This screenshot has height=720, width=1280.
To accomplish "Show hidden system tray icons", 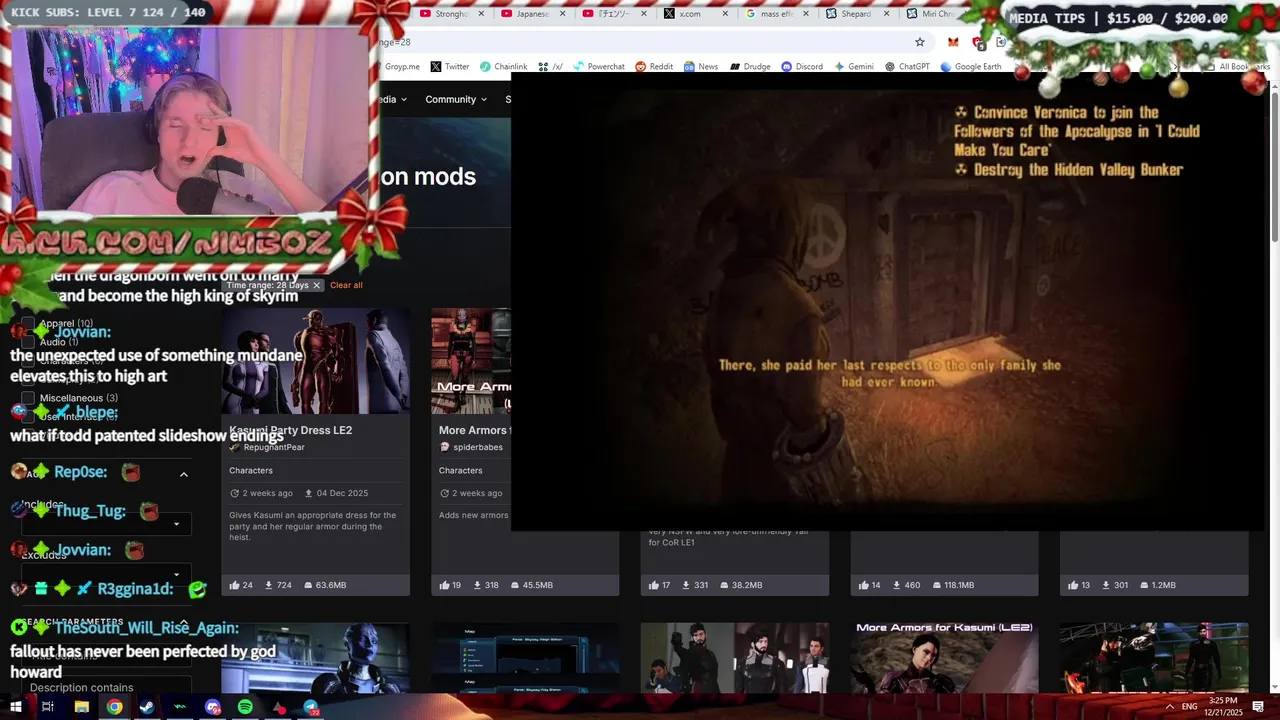I will pos(1169,707).
